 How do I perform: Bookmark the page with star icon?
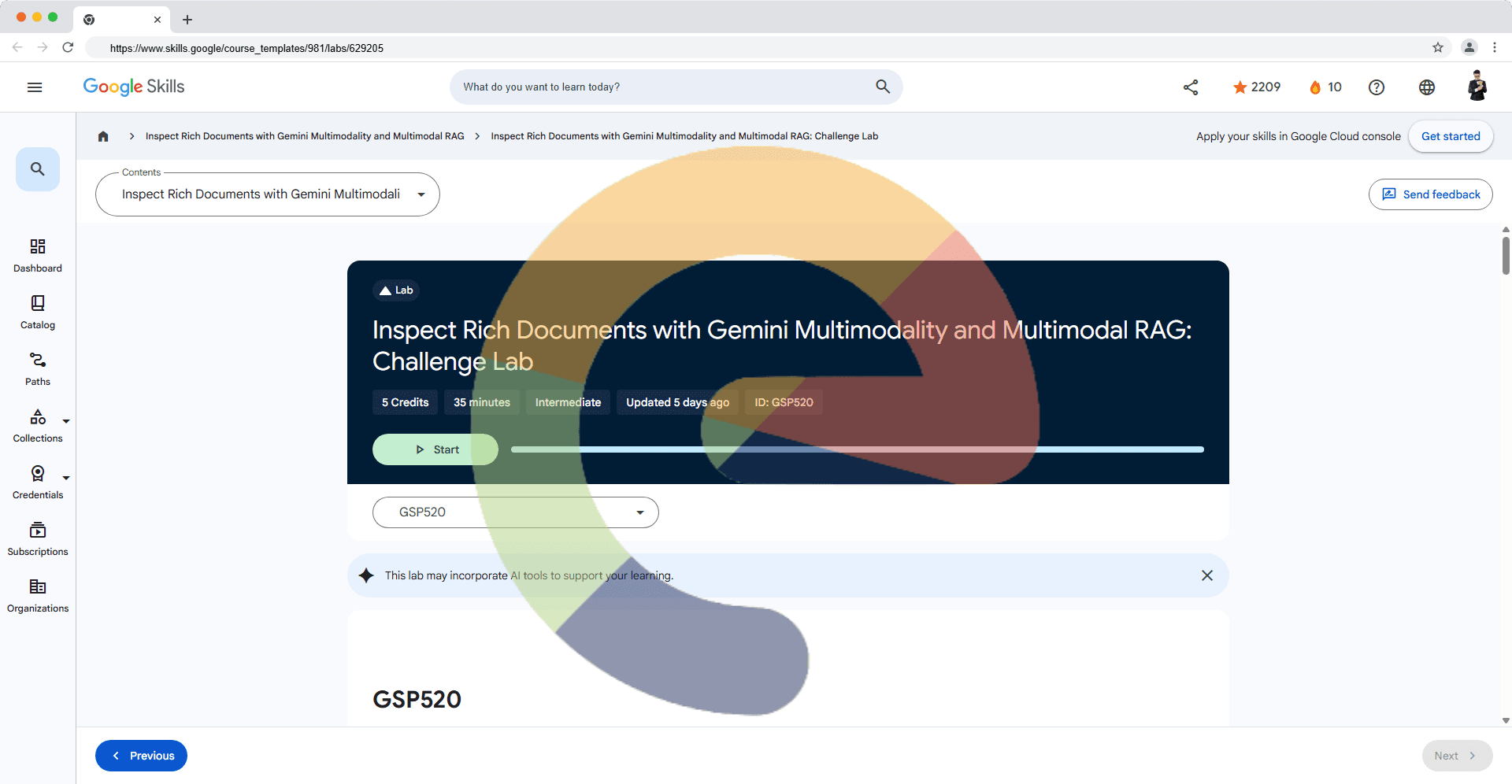[x=1438, y=47]
